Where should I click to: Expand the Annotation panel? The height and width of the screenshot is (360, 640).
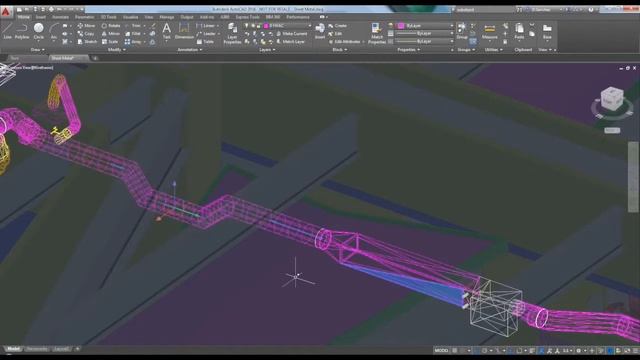pyautogui.click(x=190, y=50)
